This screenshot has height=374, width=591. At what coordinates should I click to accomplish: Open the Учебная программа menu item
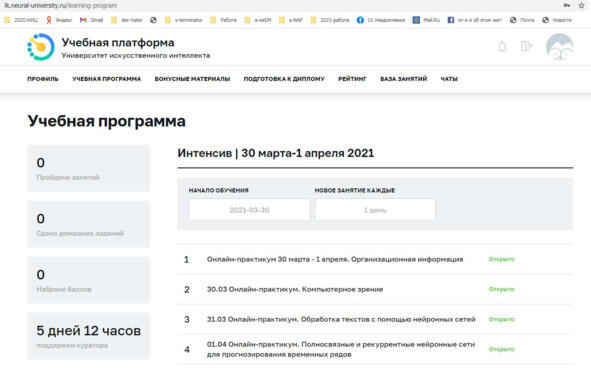(x=107, y=79)
